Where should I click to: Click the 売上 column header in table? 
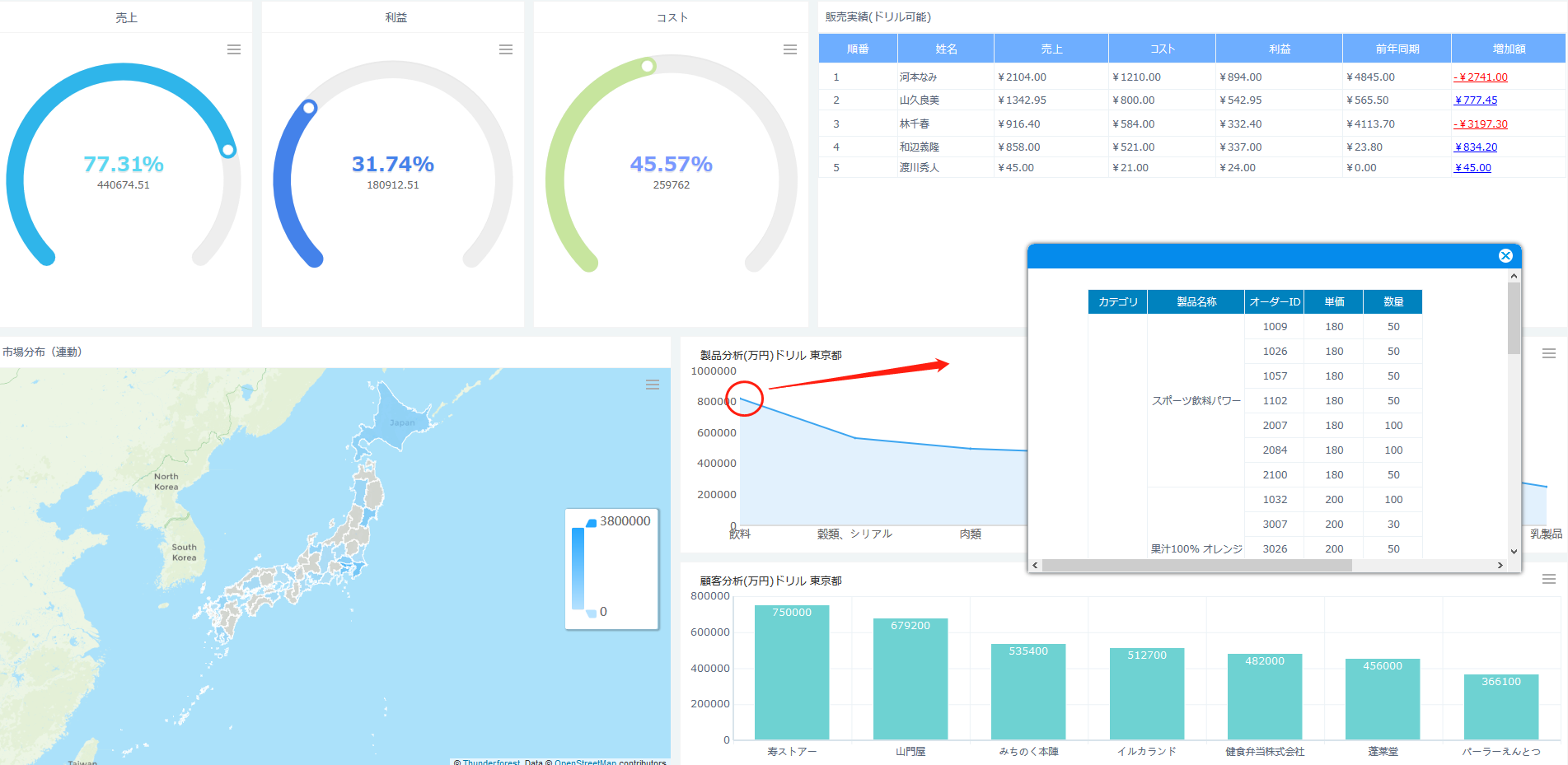1051,49
